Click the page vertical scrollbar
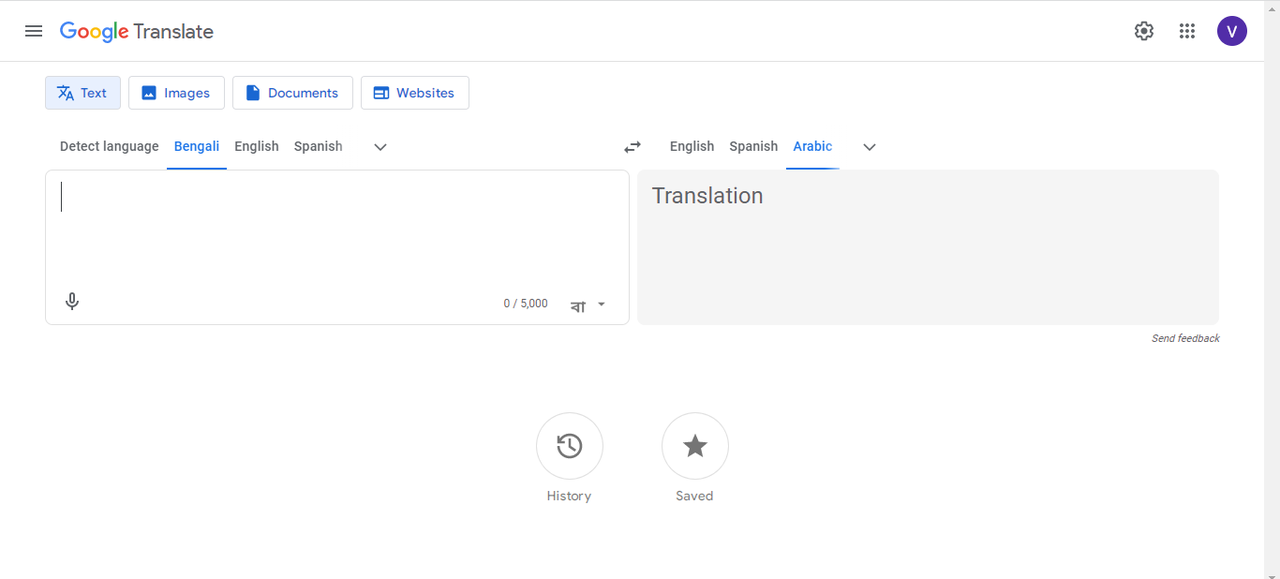The height and width of the screenshot is (579, 1280). tap(1271, 290)
